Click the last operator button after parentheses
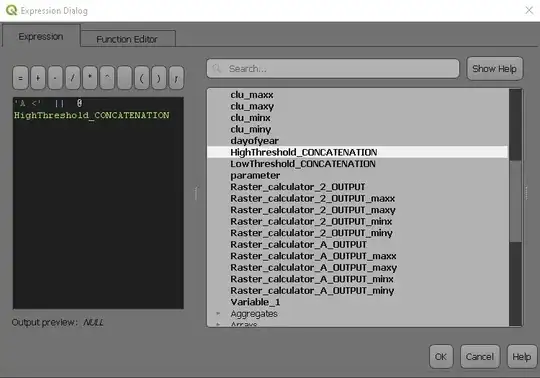This screenshot has width=540, height=378. pos(176,78)
